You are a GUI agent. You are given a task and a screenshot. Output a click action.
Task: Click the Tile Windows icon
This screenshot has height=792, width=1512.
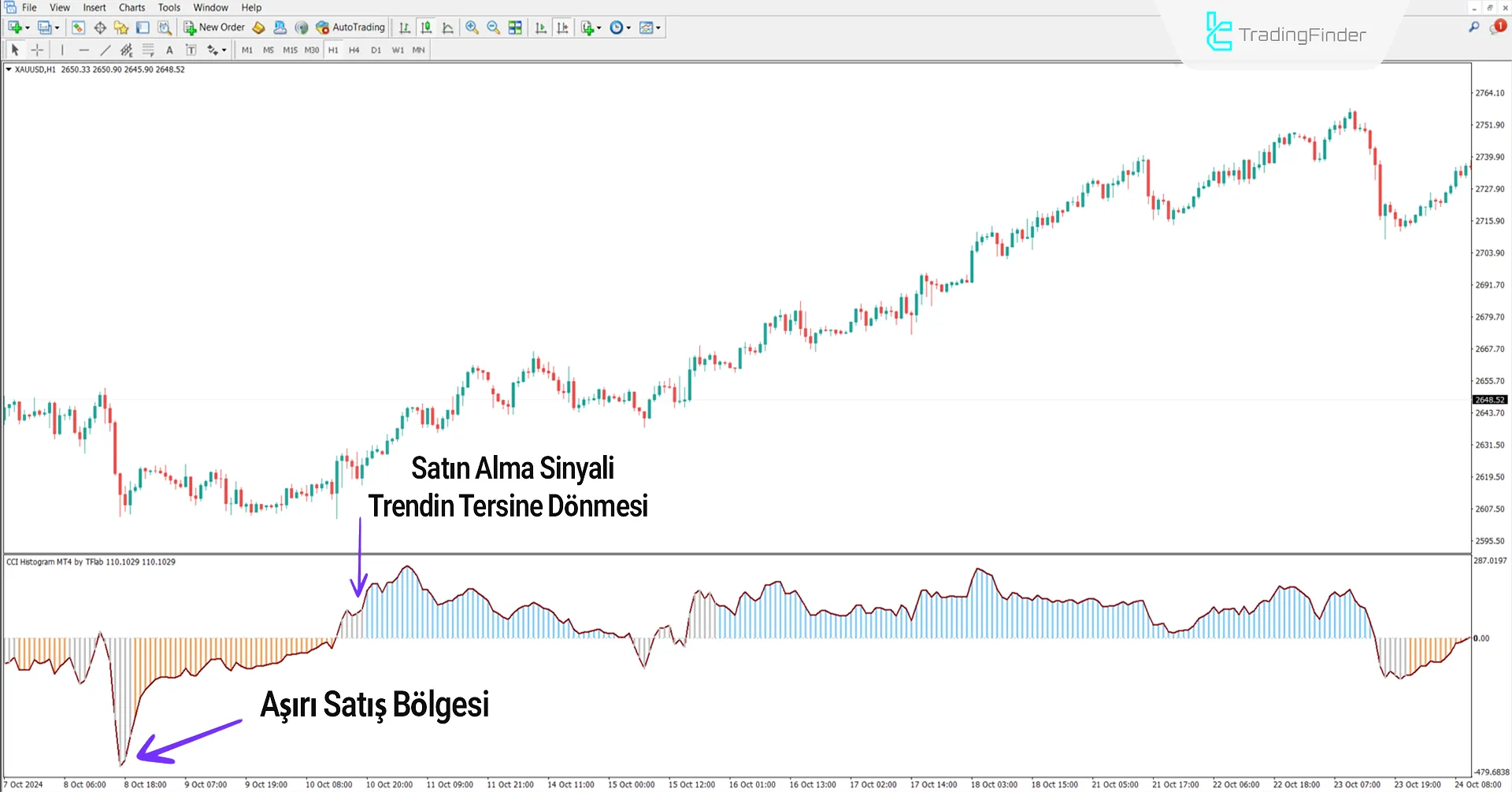click(x=514, y=27)
